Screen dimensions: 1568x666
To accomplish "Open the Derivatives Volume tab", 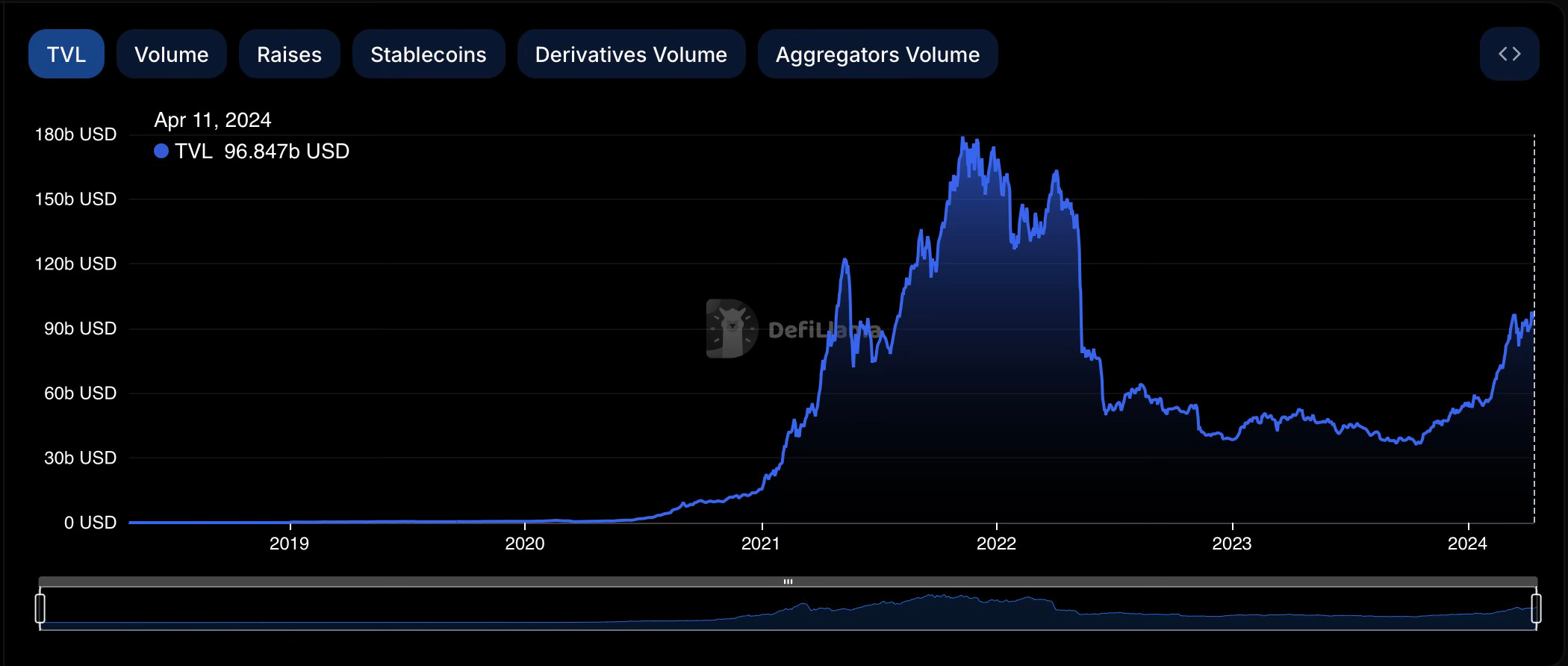I will coord(631,55).
